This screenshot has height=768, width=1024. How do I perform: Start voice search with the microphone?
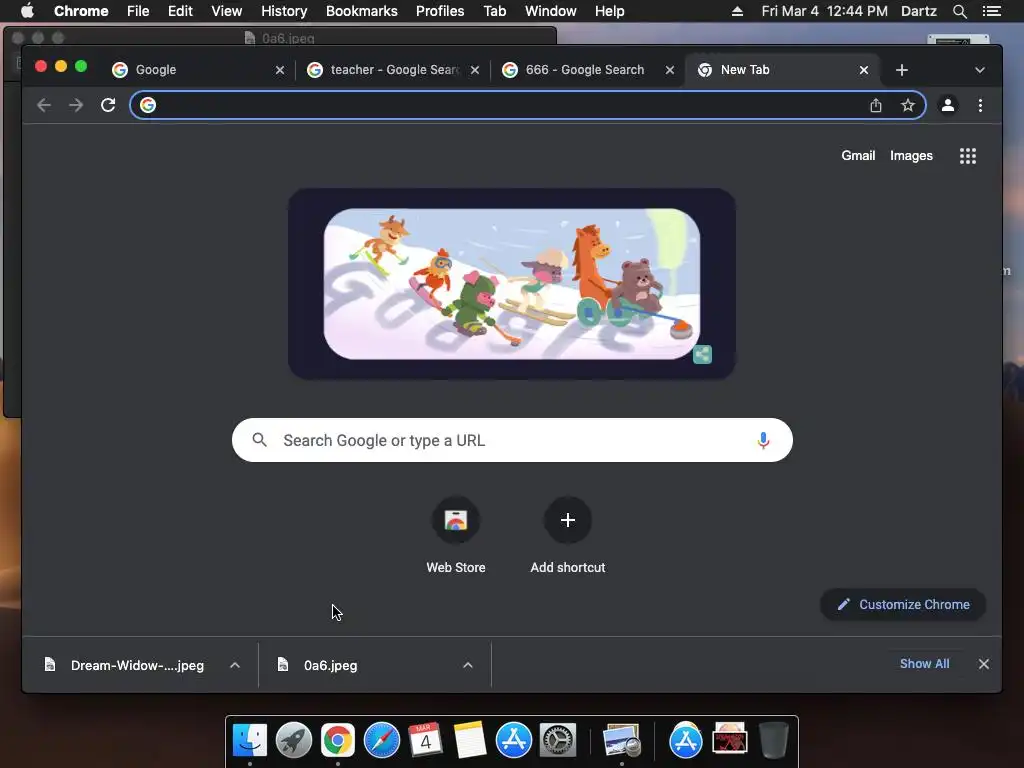(763, 440)
